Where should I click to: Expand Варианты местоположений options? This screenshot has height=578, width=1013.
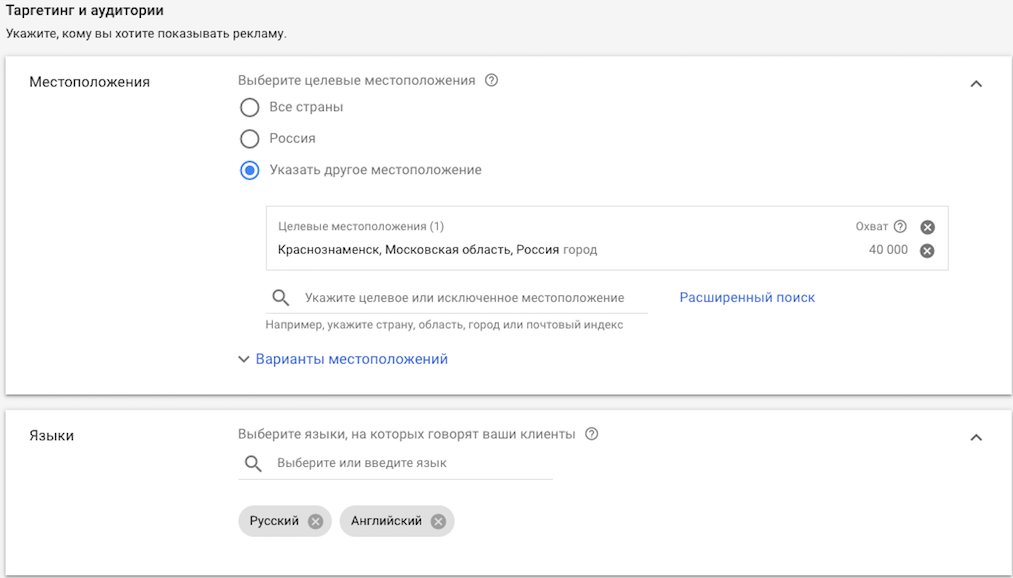tap(343, 359)
